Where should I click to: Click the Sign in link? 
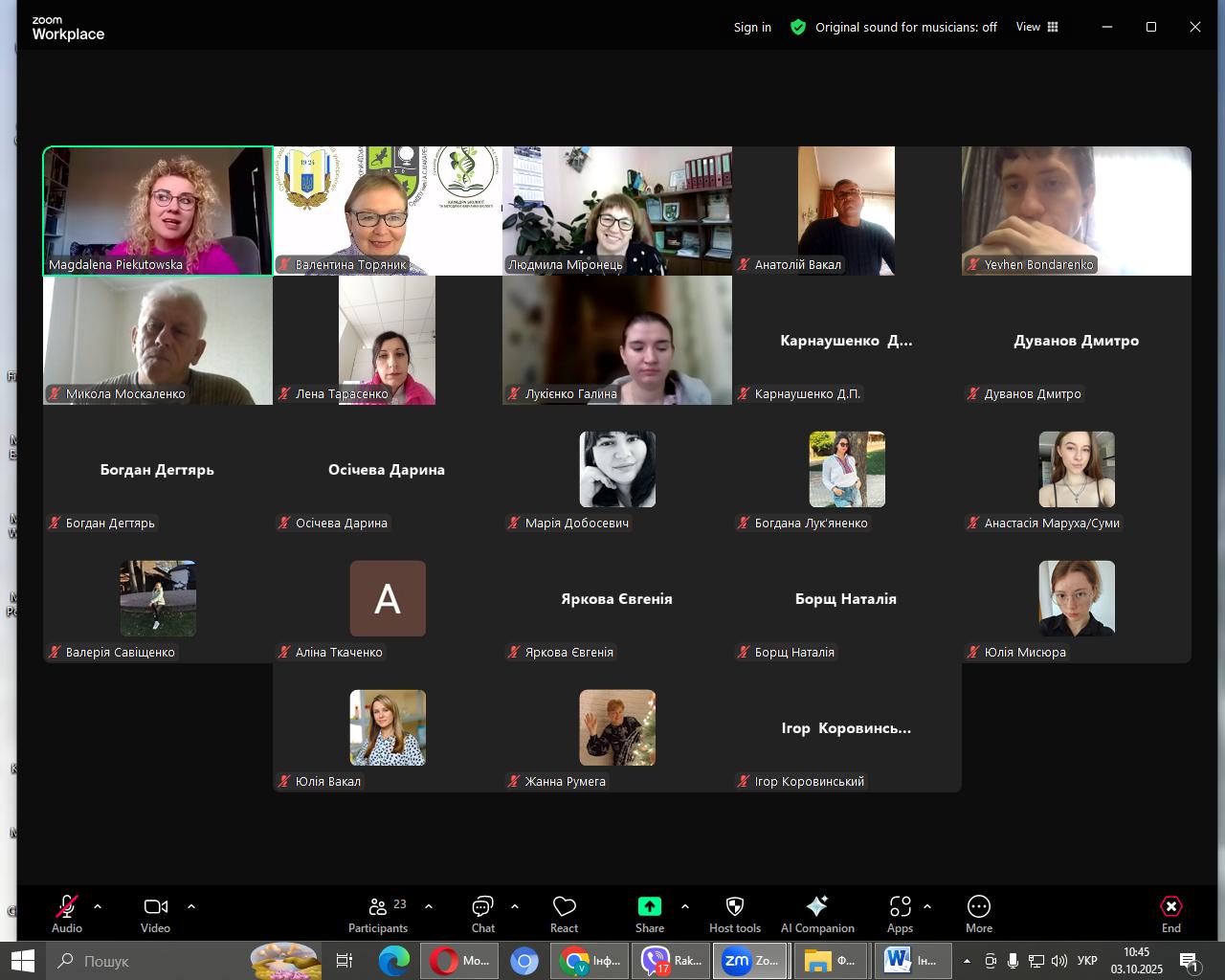752,27
